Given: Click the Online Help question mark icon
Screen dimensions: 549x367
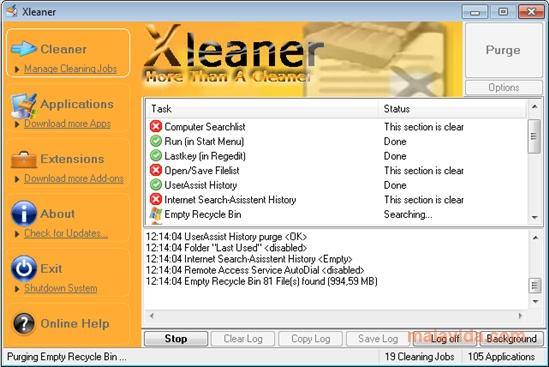Looking at the screenshot, I should point(24,324).
